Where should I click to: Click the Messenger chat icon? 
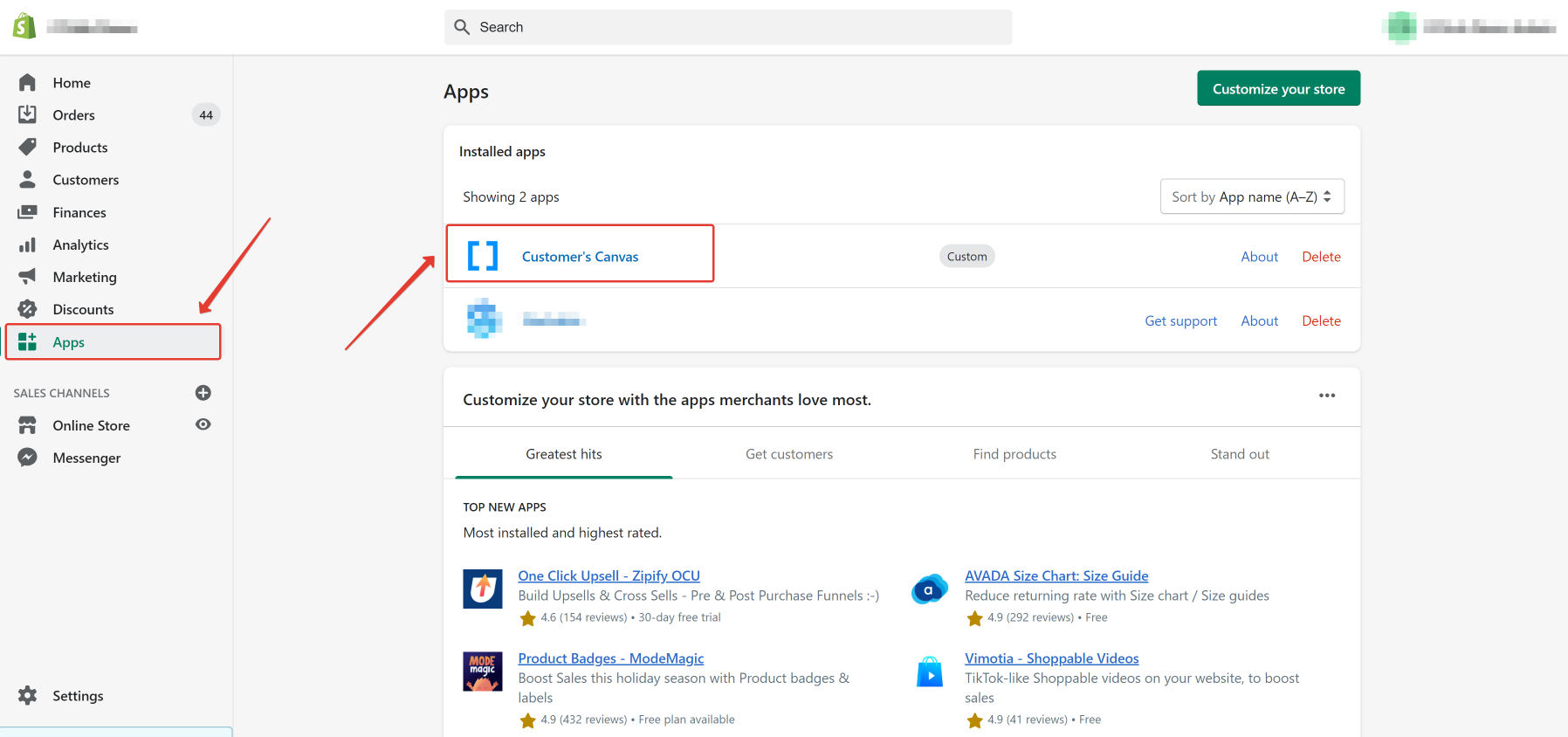[x=27, y=458]
